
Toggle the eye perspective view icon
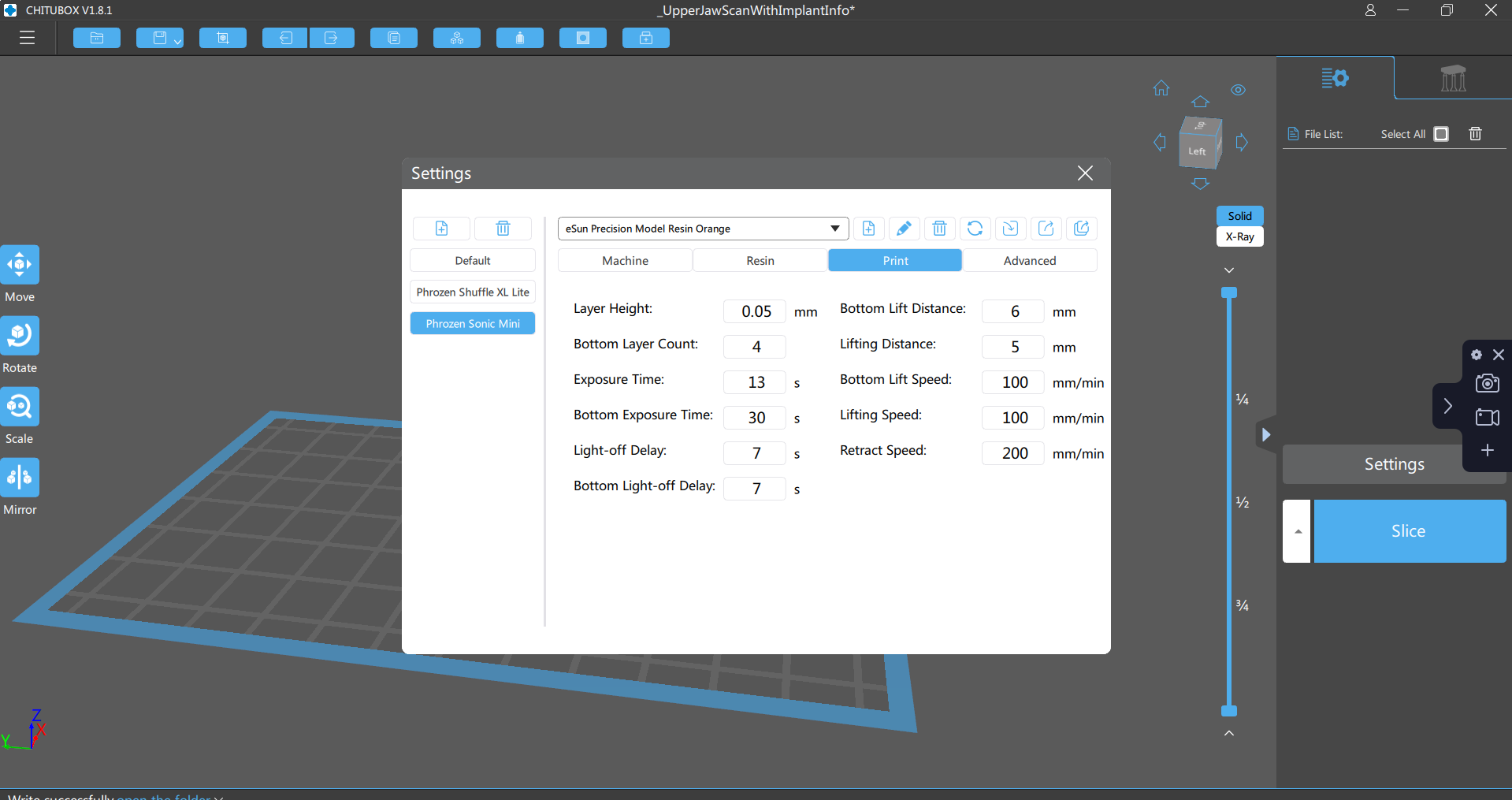[1239, 90]
